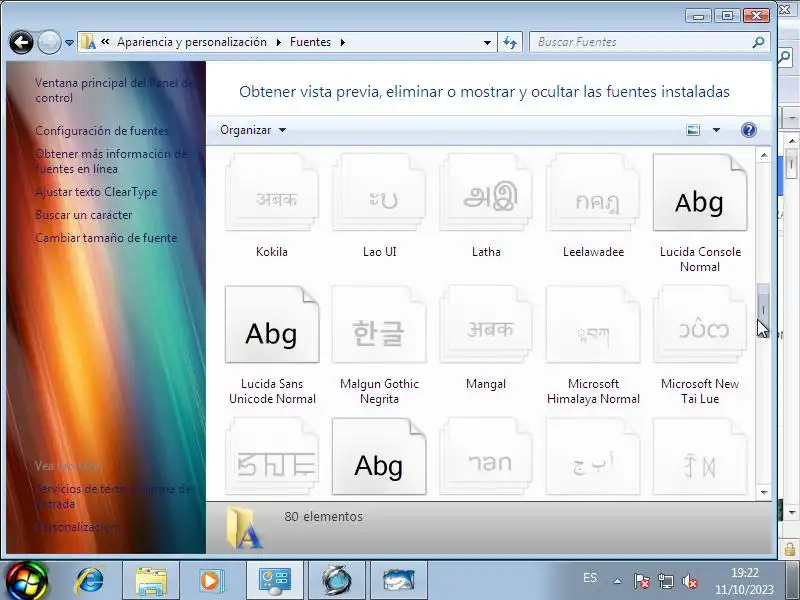Click the Control Panel taskbar icon
800x600 pixels.
(274, 581)
